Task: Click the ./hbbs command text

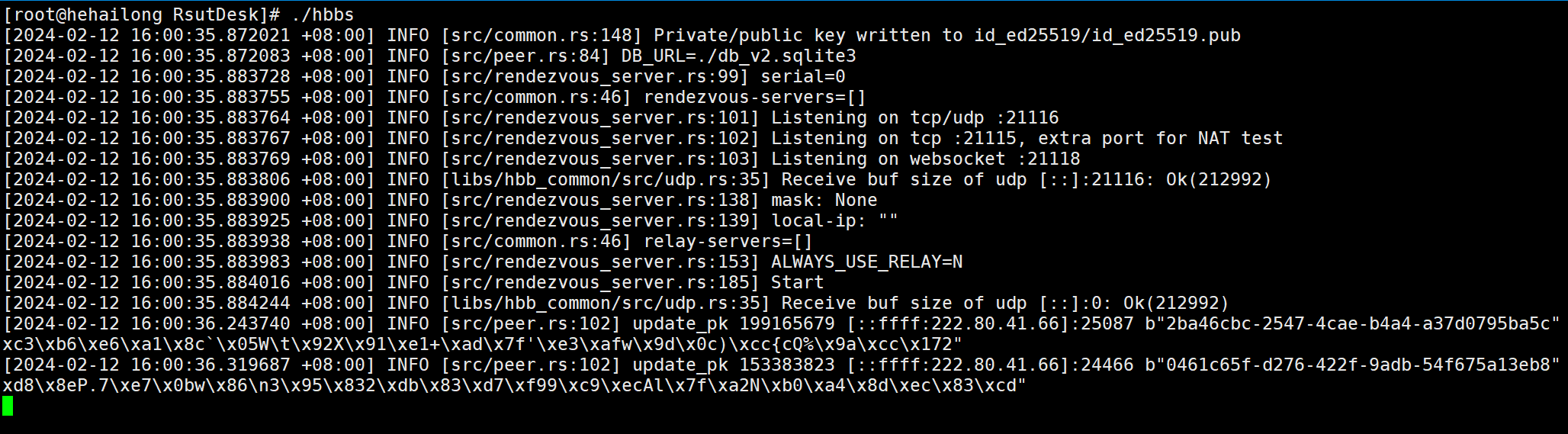Action: coord(323,14)
